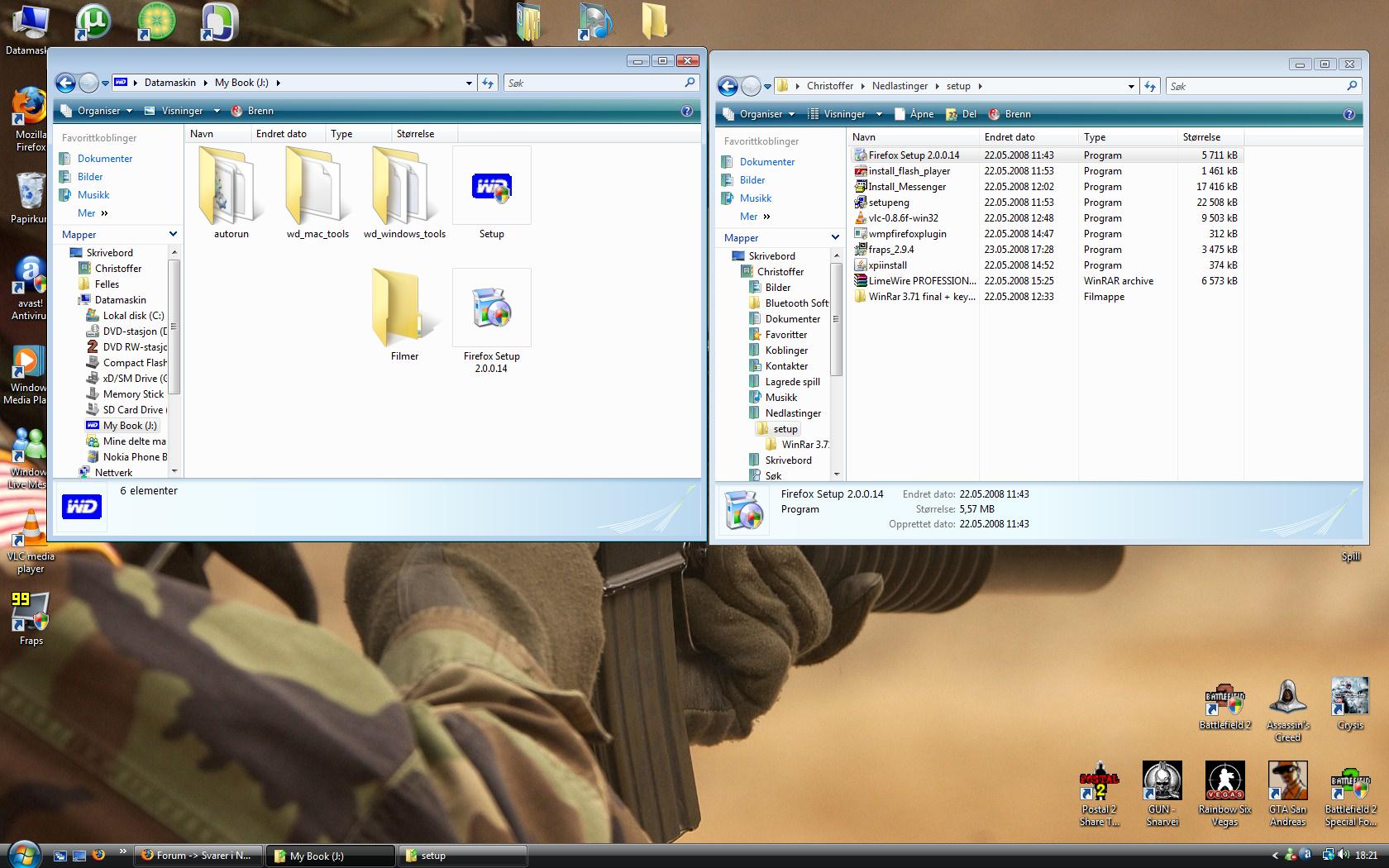Launch the Crysis desktop shortcut
The height and width of the screenshot is (868, 1389).
[x=1350, y=704]
